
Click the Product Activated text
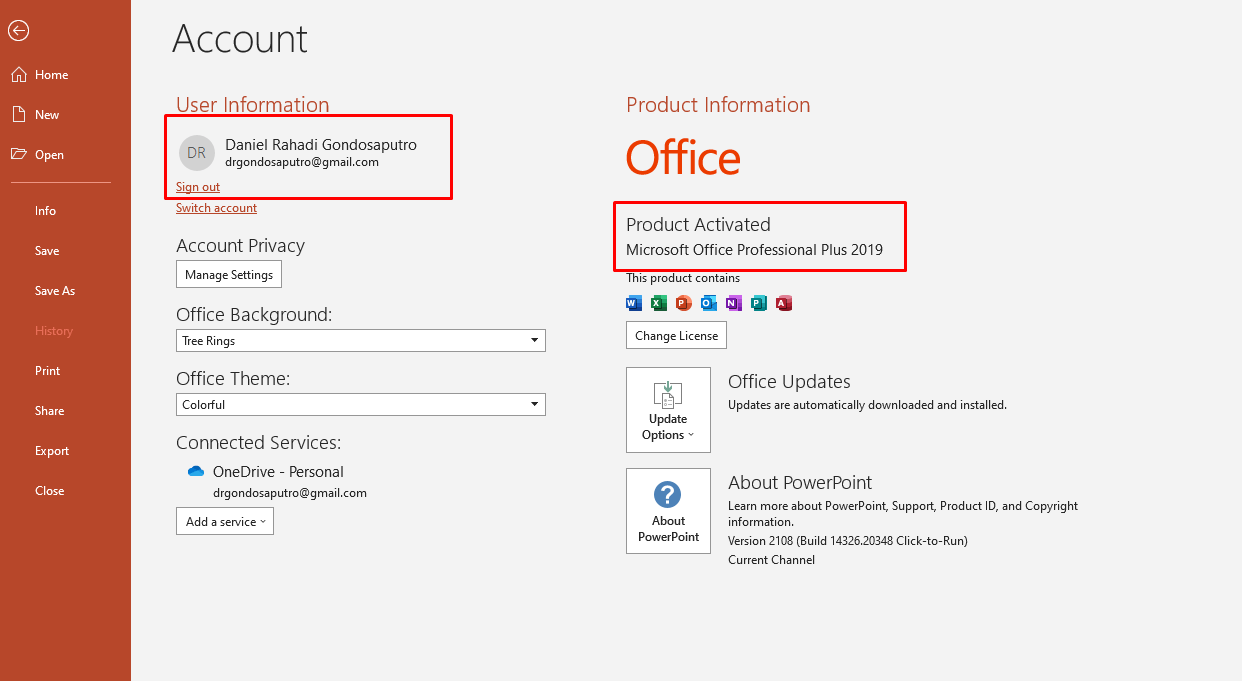(x=698, y=225)
